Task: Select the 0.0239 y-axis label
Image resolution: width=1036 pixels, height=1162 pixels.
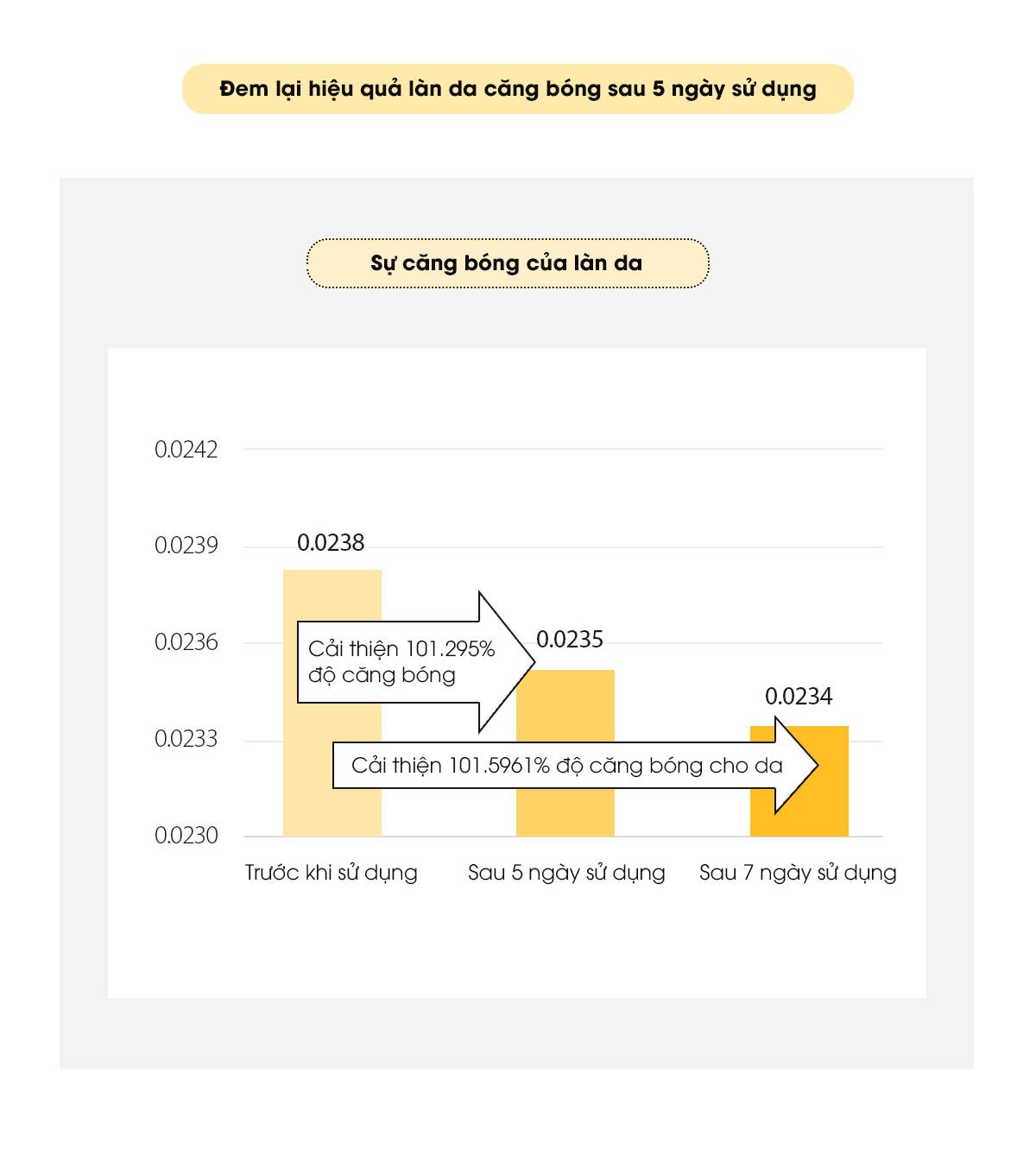Action: [x=186, y=546]
